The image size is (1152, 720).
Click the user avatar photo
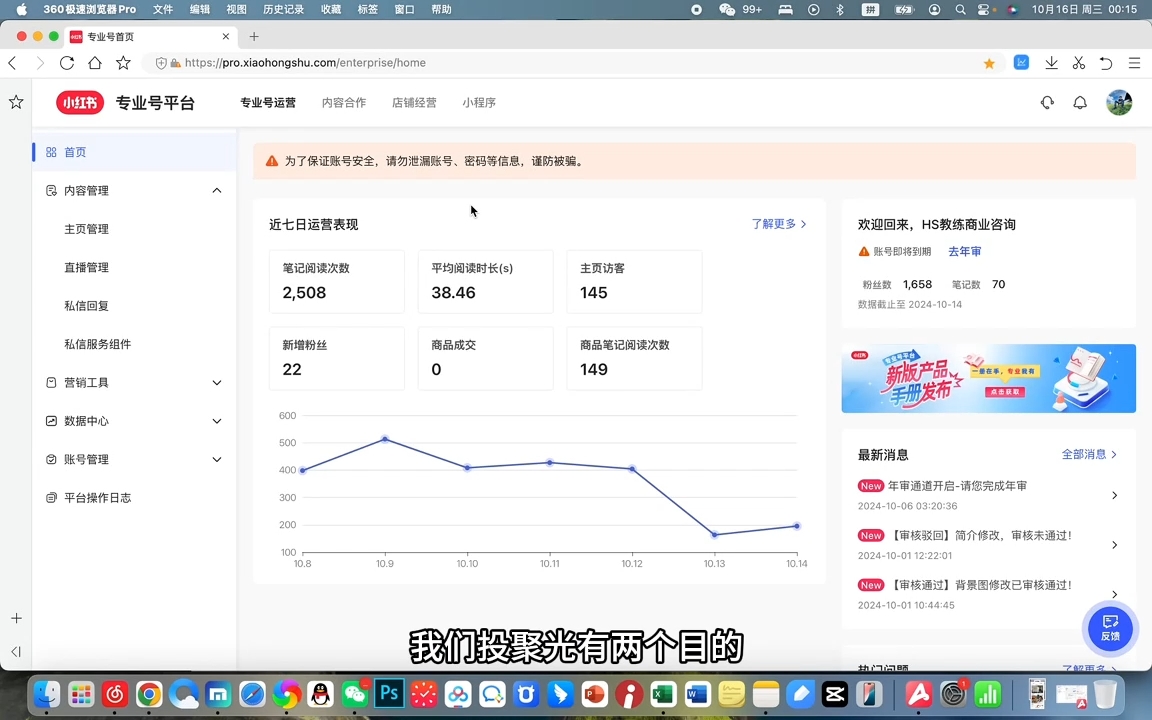coord(1119,102)
